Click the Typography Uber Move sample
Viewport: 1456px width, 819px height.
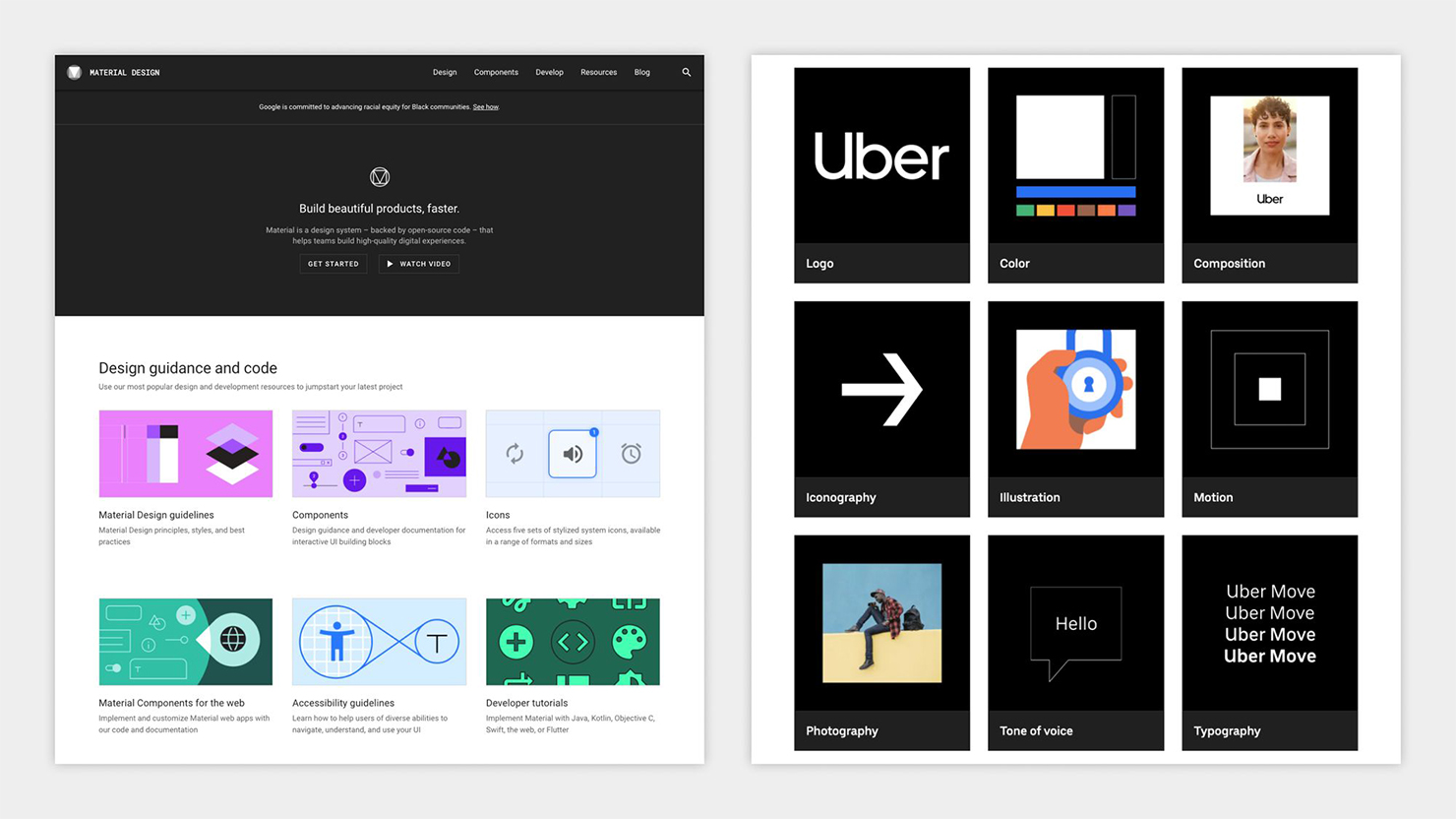click(x=1270, y=623)
